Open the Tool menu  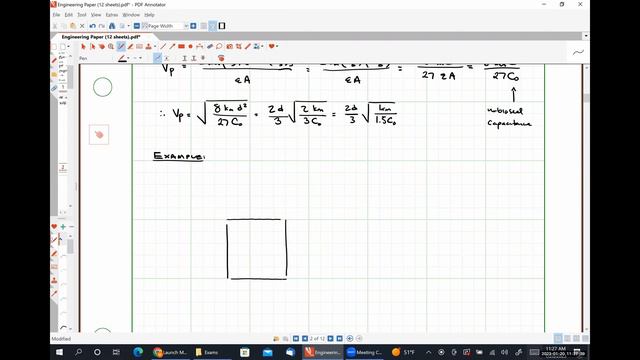coord(82,15)
